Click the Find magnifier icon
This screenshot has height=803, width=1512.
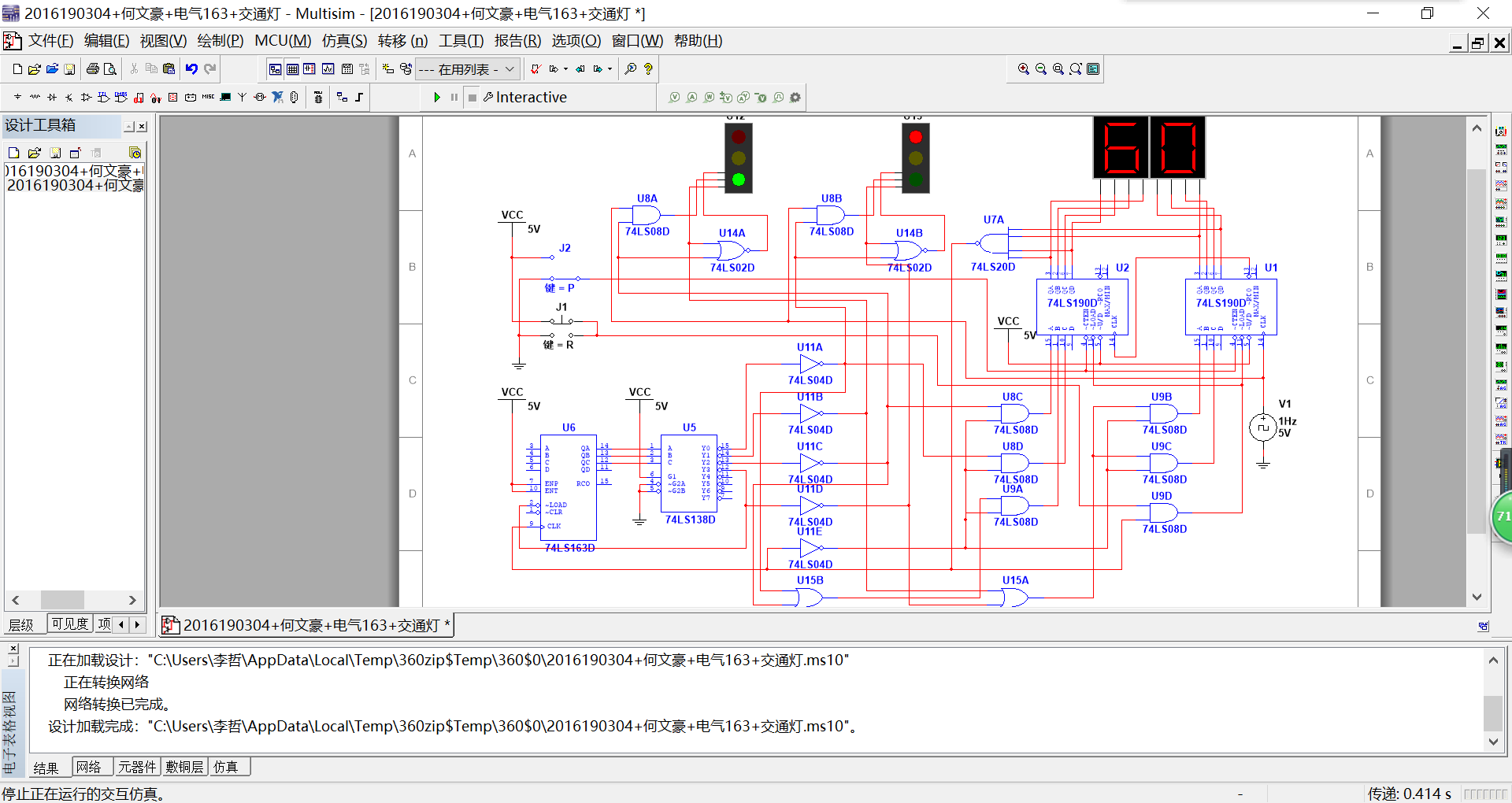pos(631,69)
